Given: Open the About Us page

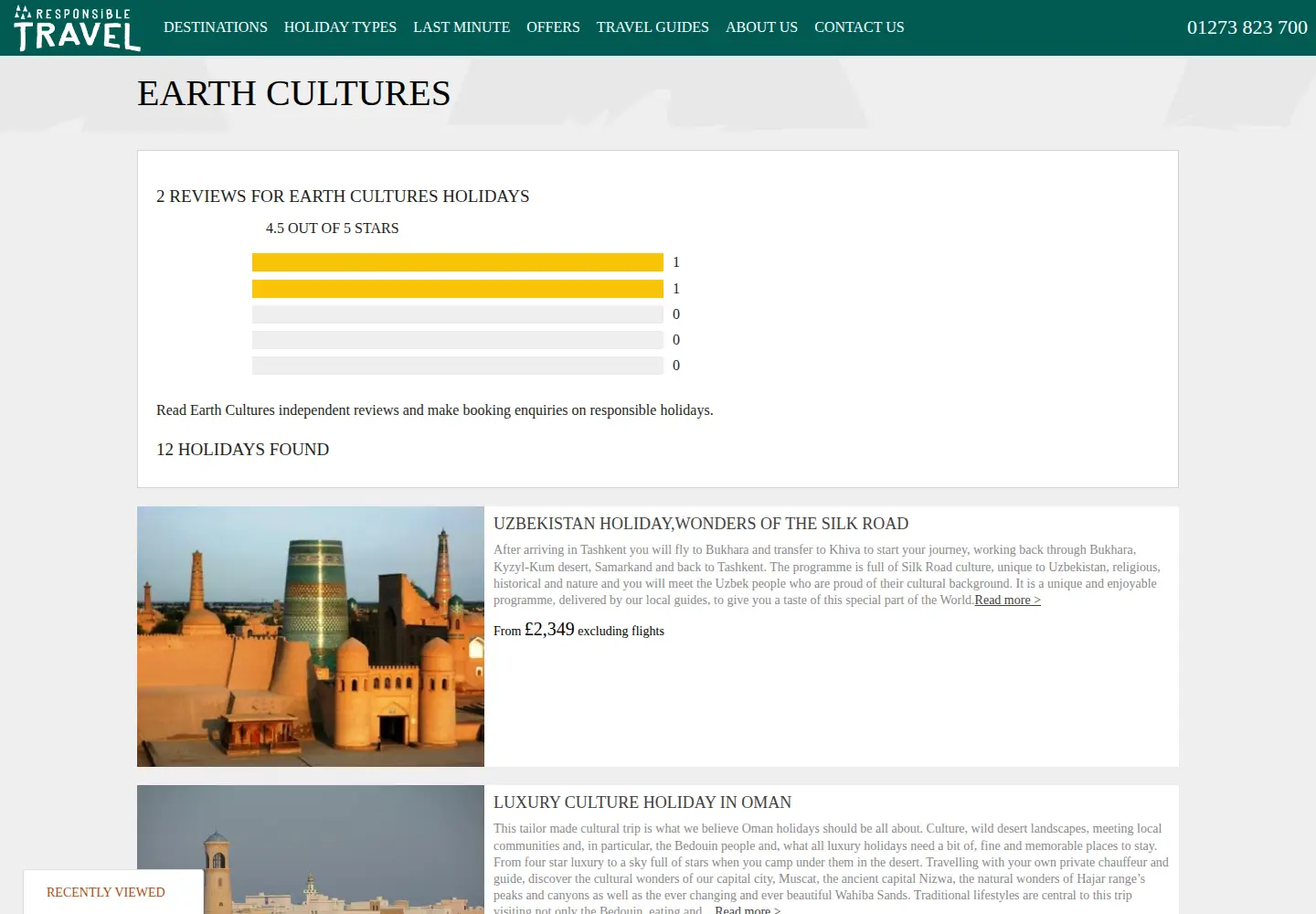Looking at the screenshot, I should (761, 27).
